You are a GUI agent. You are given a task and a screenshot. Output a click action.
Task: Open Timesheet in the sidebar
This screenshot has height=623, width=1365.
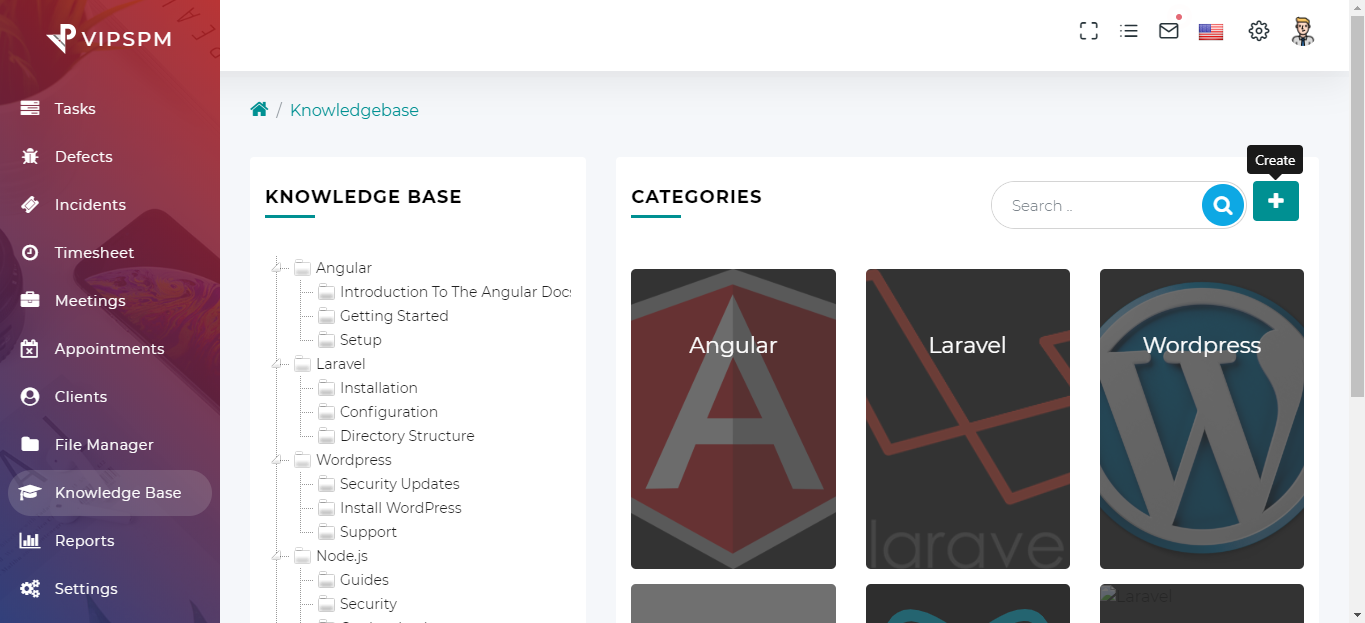[x=94, y=253]
